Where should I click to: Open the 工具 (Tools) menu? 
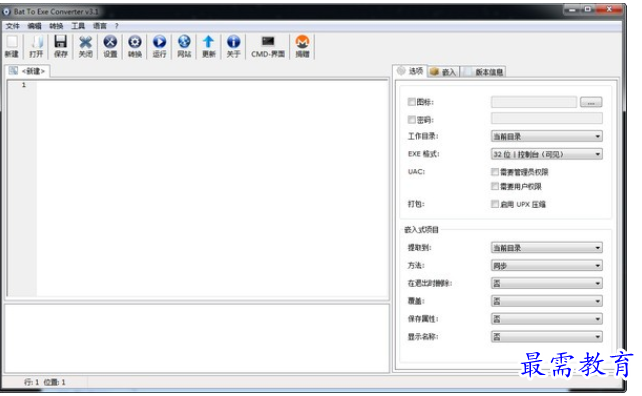[x=78, y=26]
